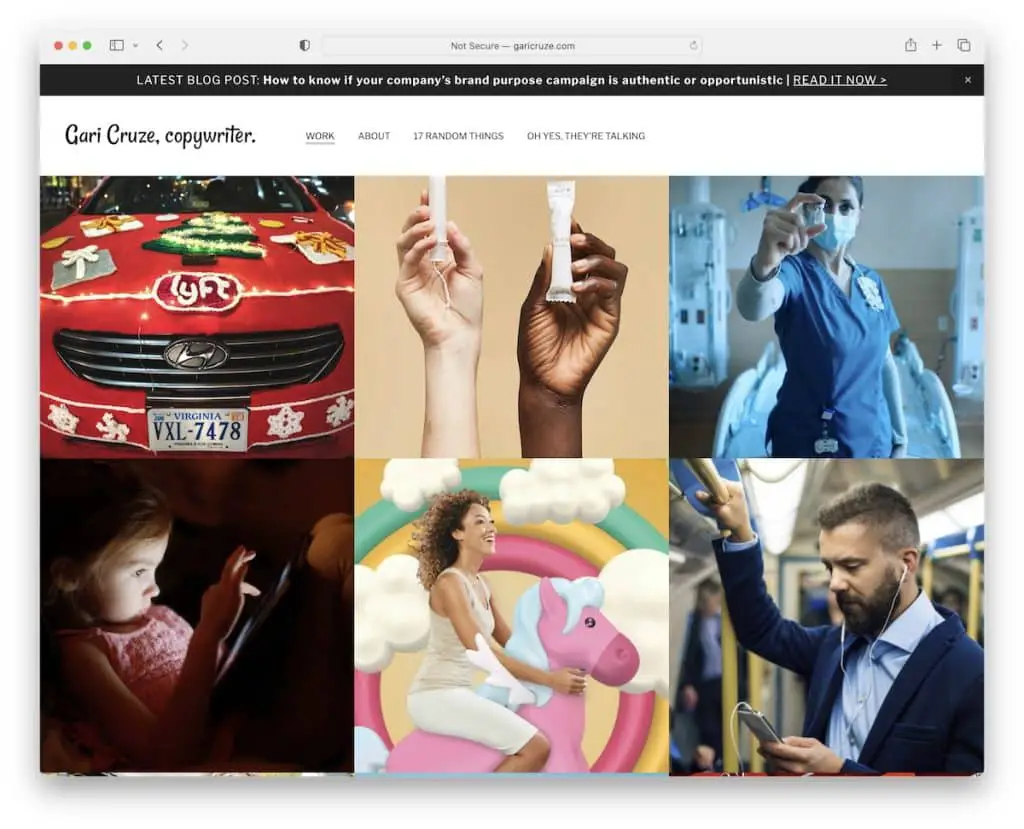Select the WORK menu item
The height and width of the screenshot is (829, 1024).
pos(320,136)
